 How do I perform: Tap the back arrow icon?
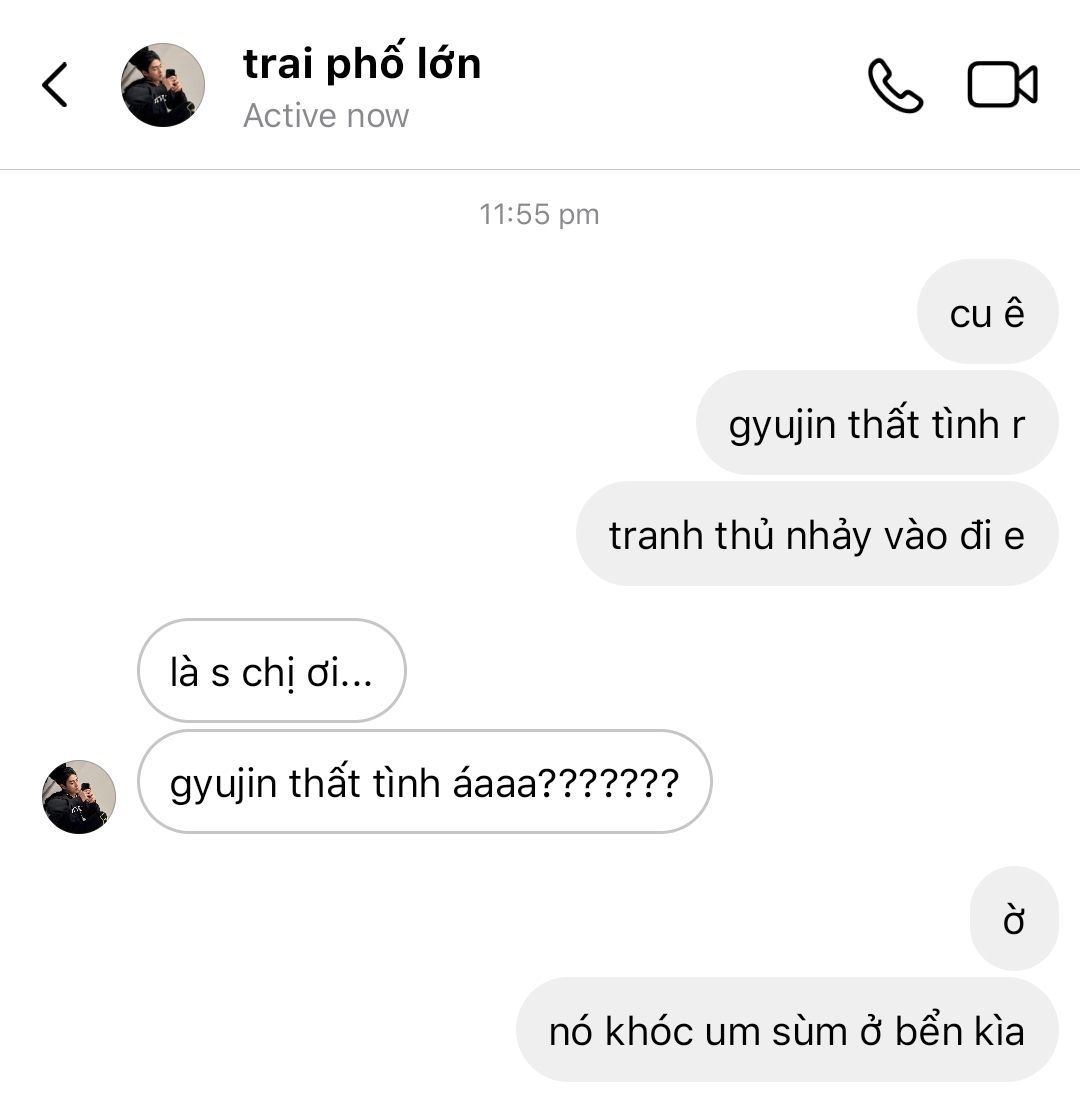[x=55, y=85]
